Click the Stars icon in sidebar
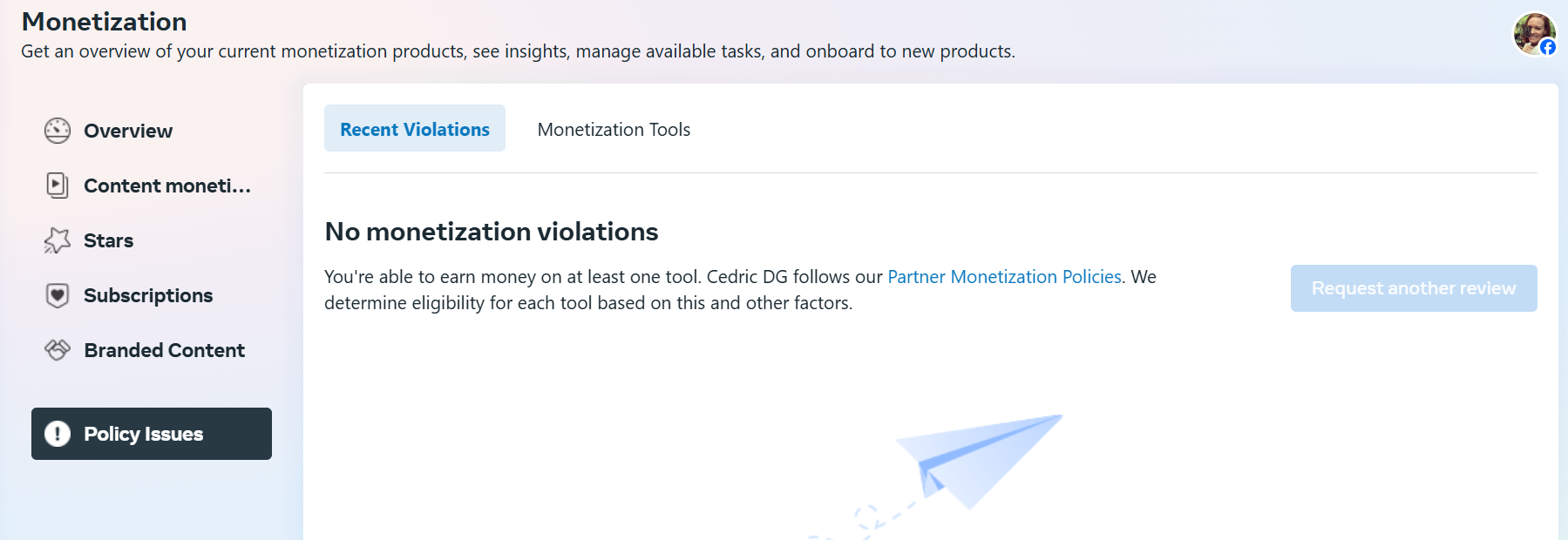This screenshot has height=540, width=1568. click(x=58, y=240)
